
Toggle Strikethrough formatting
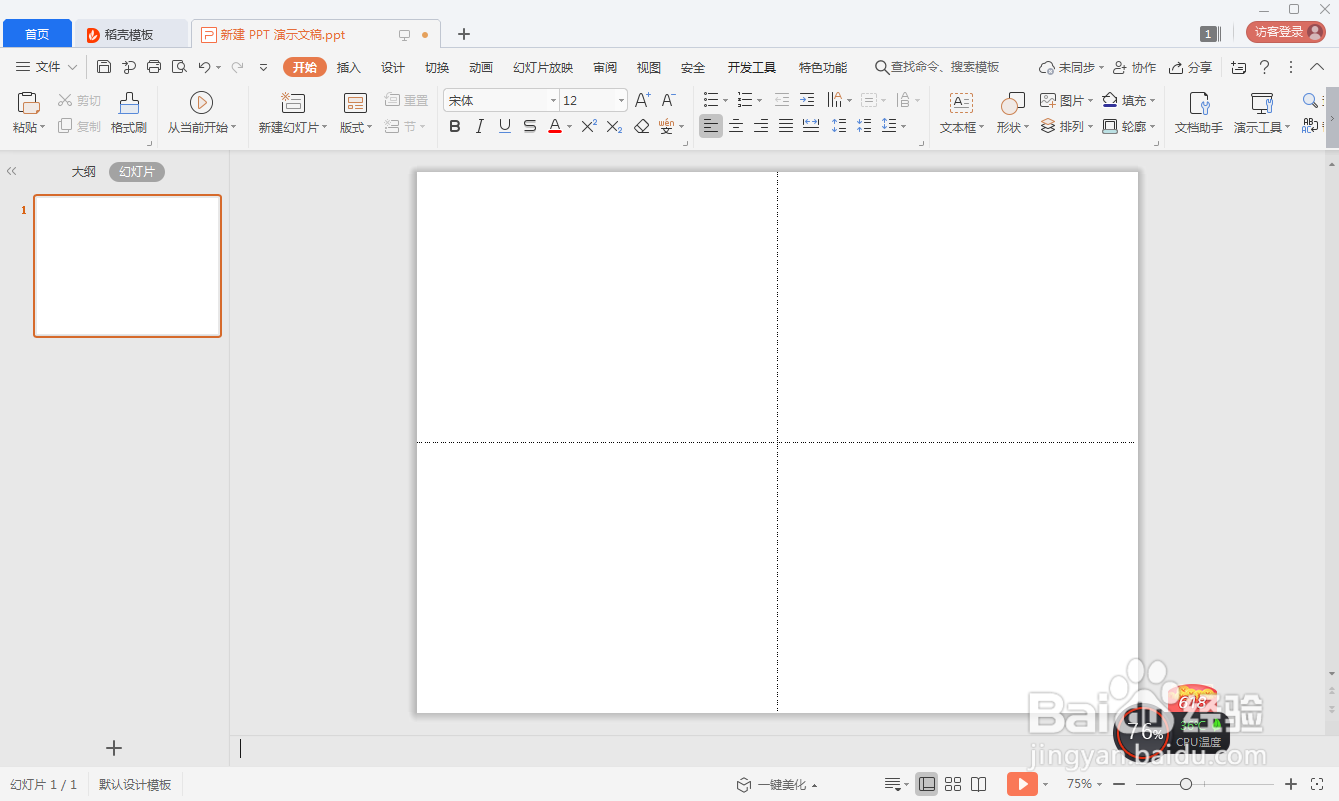point(530,126)
